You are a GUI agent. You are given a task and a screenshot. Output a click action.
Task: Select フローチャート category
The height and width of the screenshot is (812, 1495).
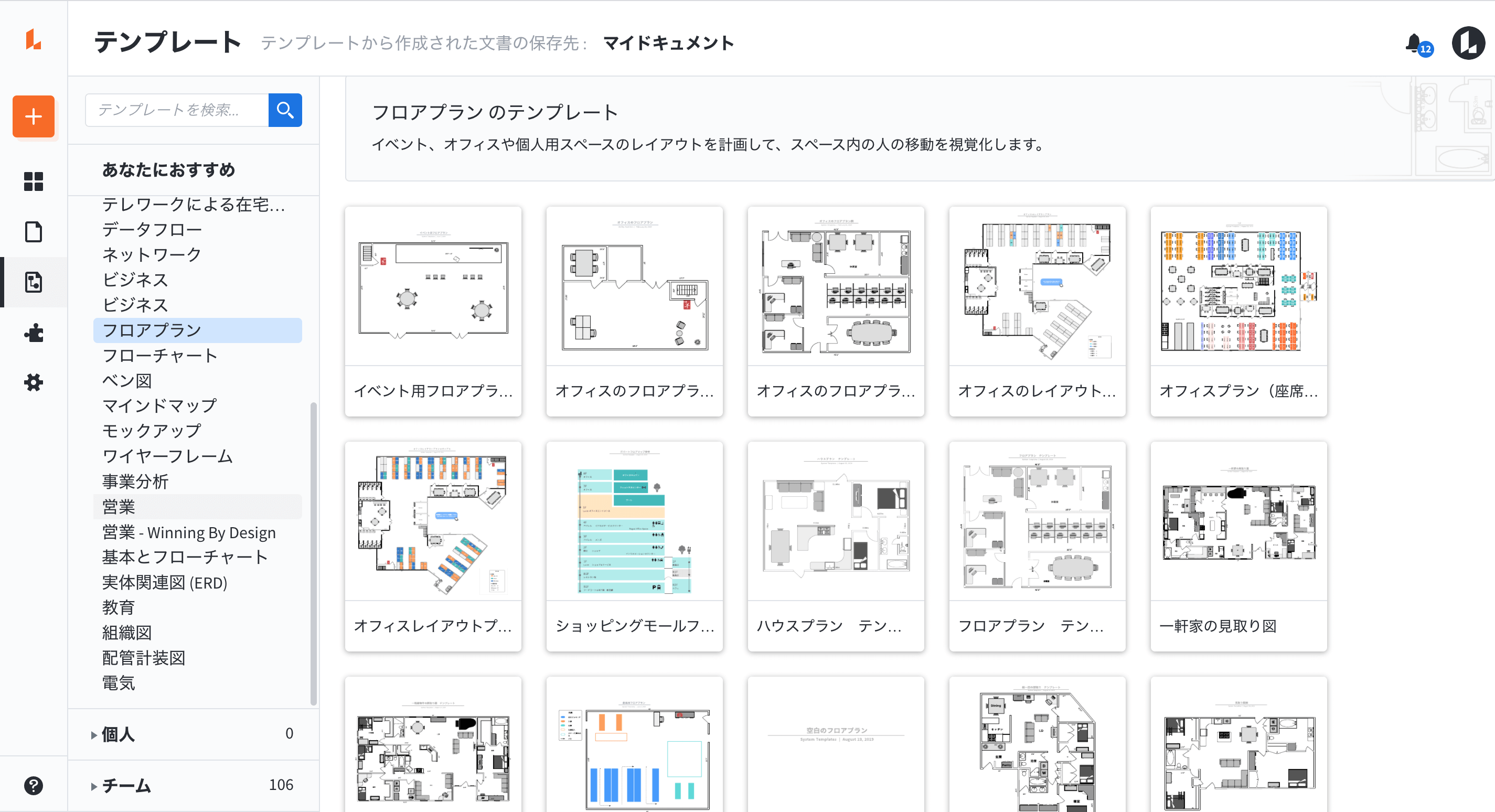tap(160, 355)
